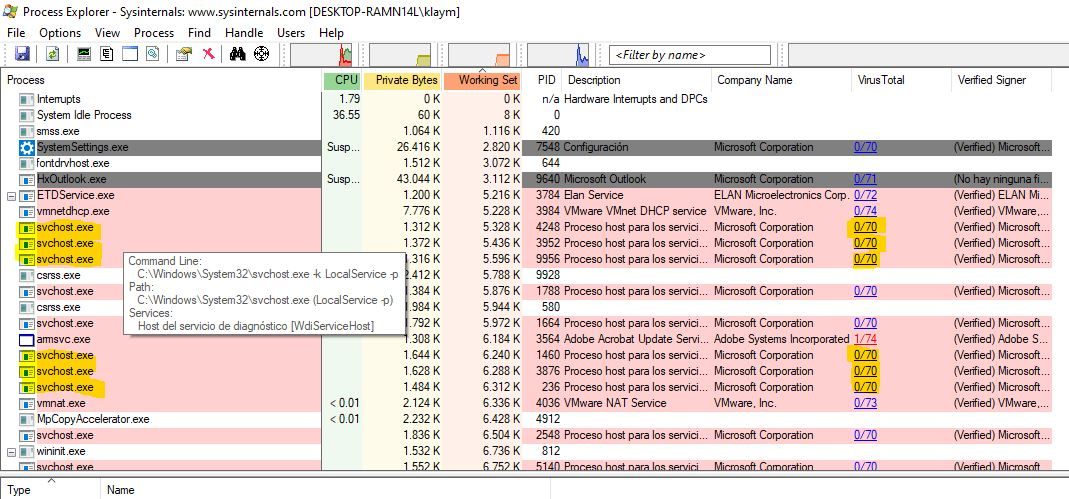Click the crosshair Find Window's Process icon
The image size is (1069, 499).
tap(261, 55)
